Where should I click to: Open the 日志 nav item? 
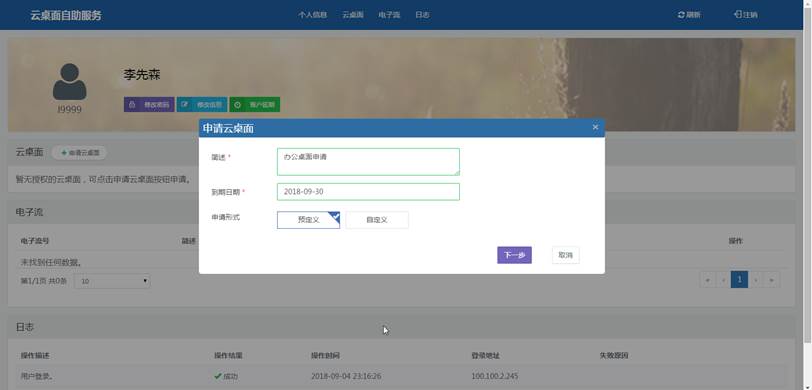[422, 15]
